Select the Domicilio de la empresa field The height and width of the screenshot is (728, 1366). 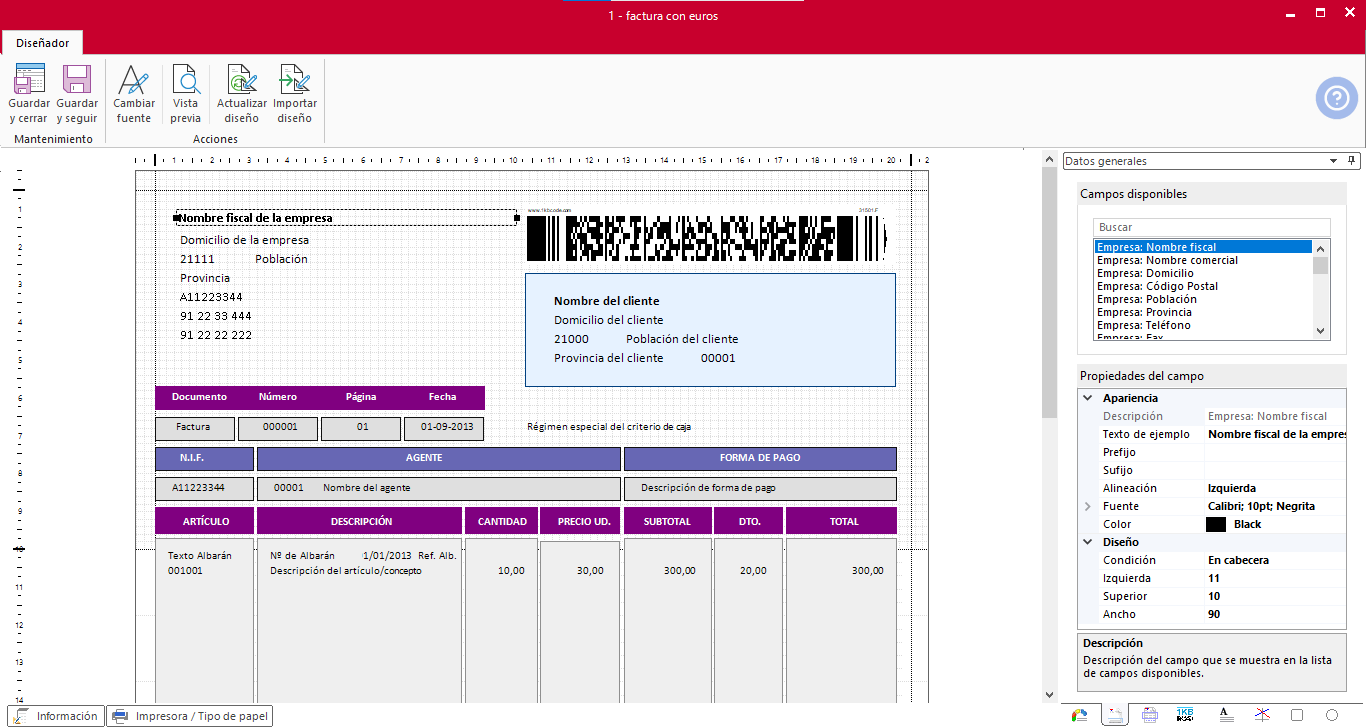tap(244, 240)
